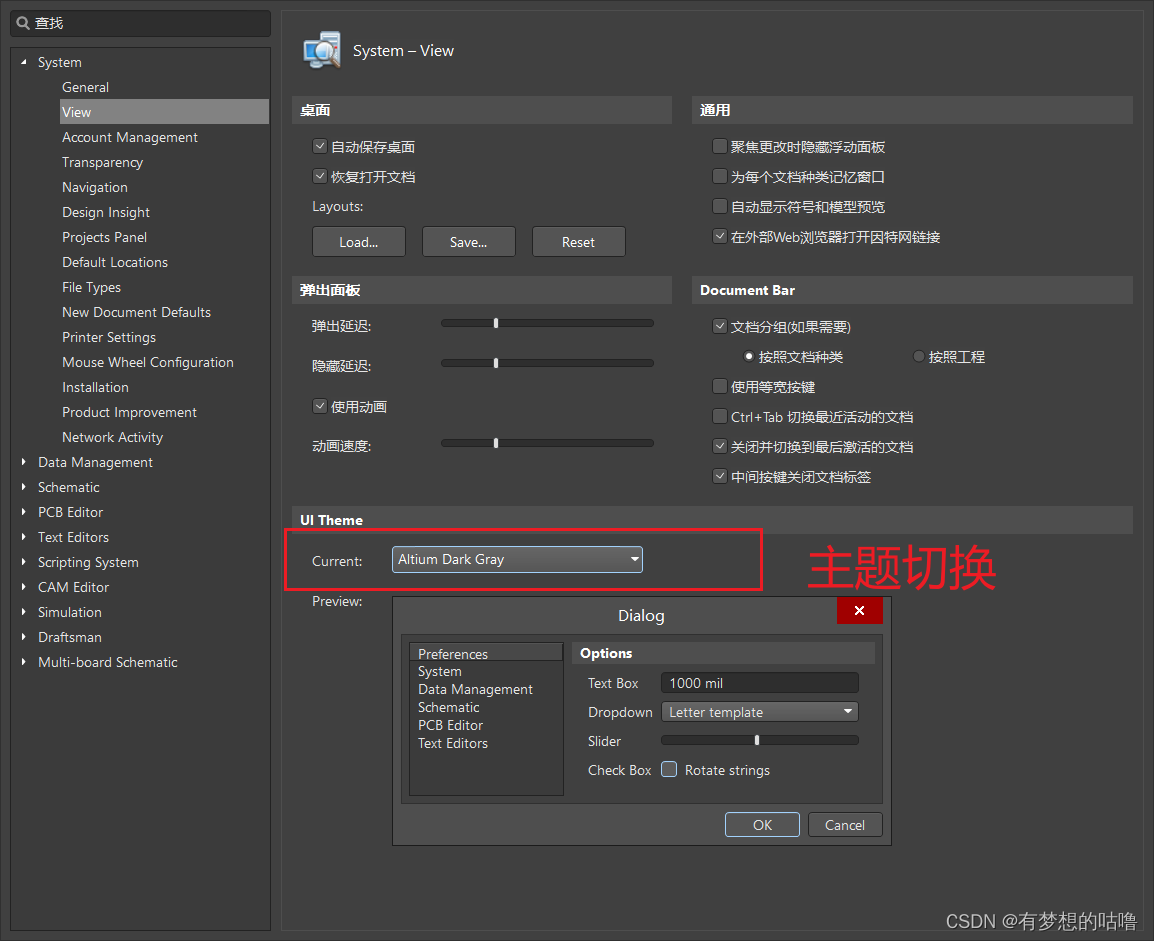1154x941 pixels.
Task: Toggle 使用动画 checkbox
Action: click(319, 406)
